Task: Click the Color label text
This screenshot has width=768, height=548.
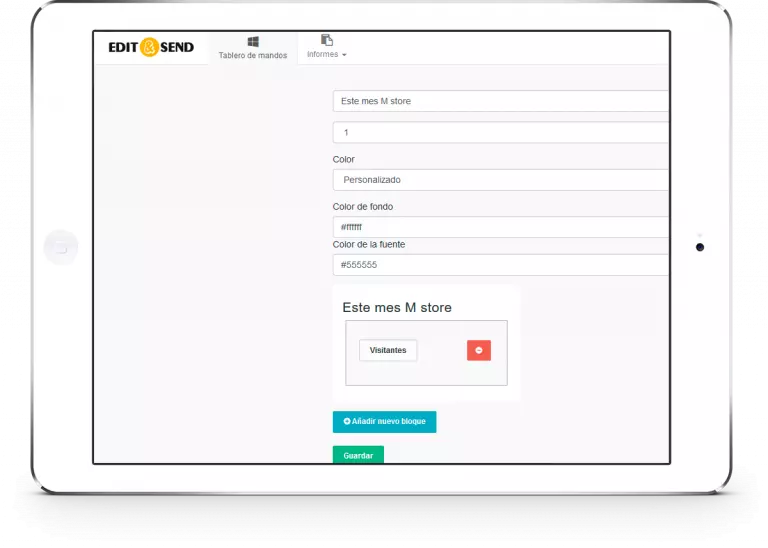Action: (x=343, y=159)
